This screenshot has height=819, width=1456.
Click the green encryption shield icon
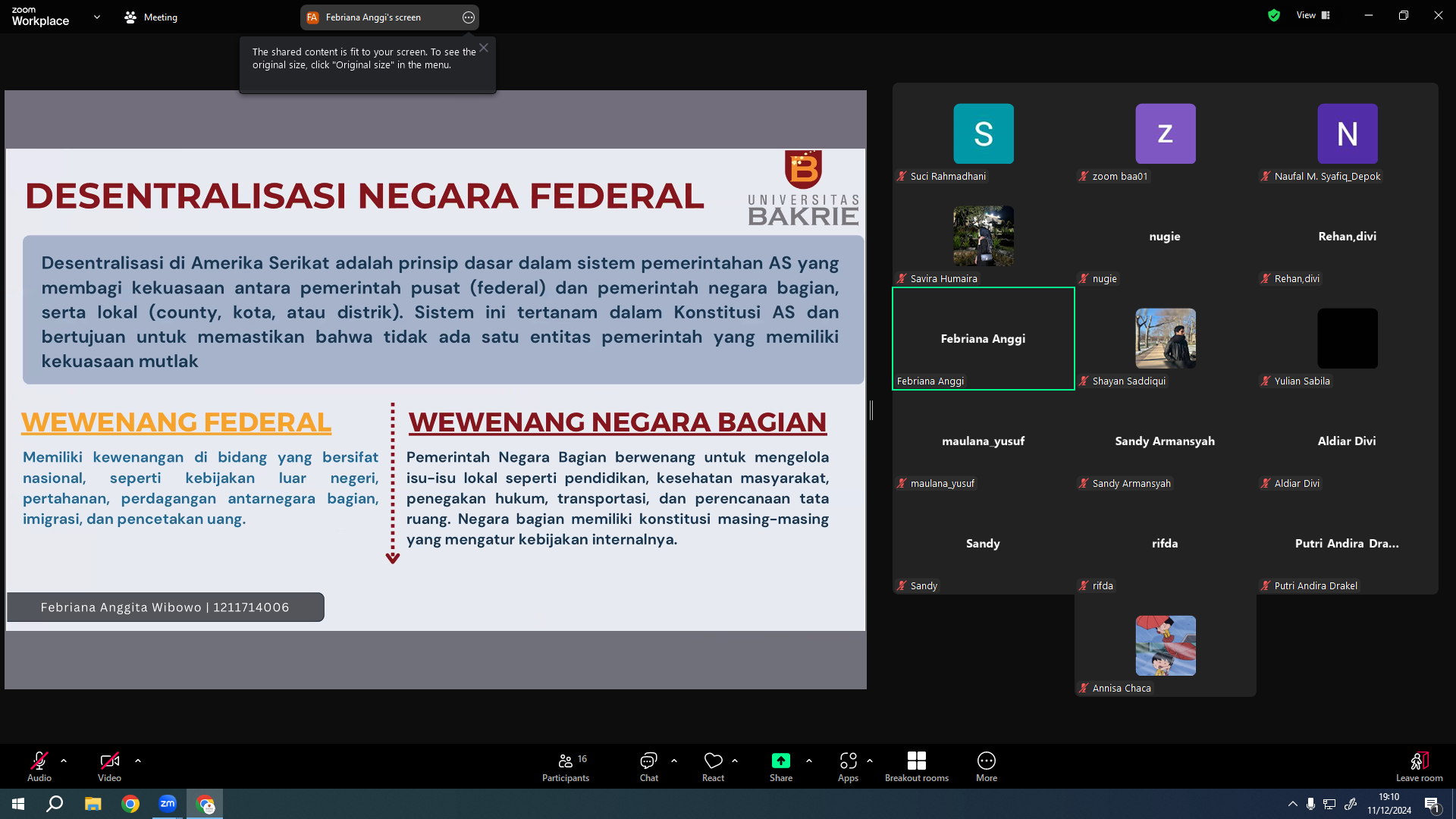(x=1274, y=15)
